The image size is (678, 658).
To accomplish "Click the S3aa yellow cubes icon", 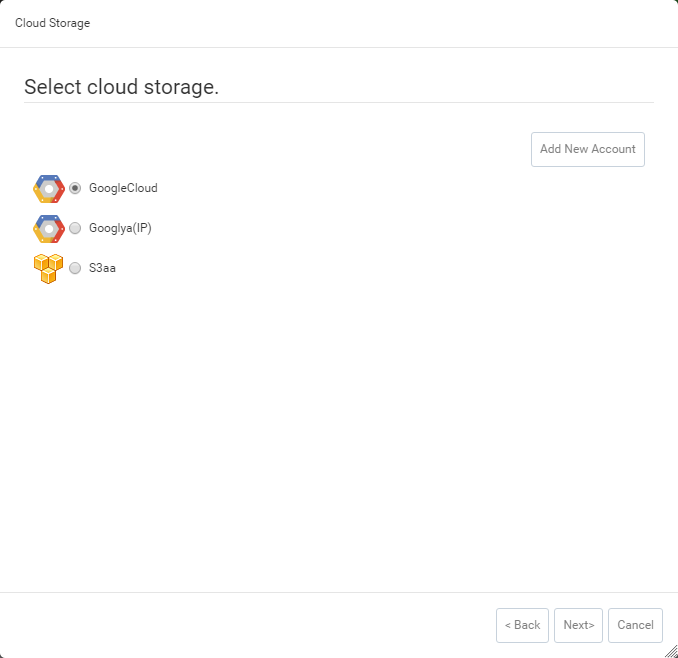I will [x=48, y=268].
